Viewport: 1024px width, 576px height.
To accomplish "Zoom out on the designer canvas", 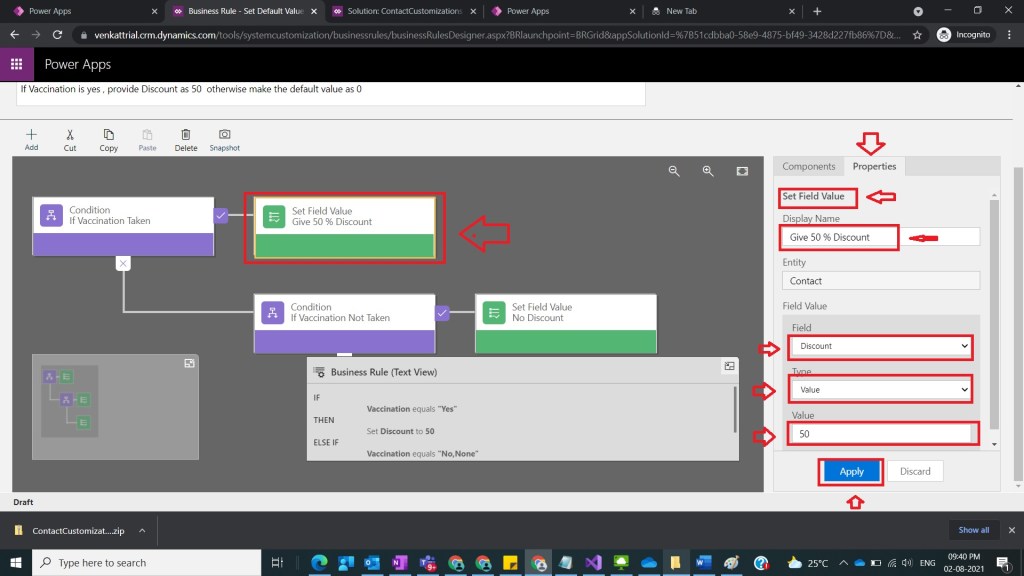I will [674, 171].
